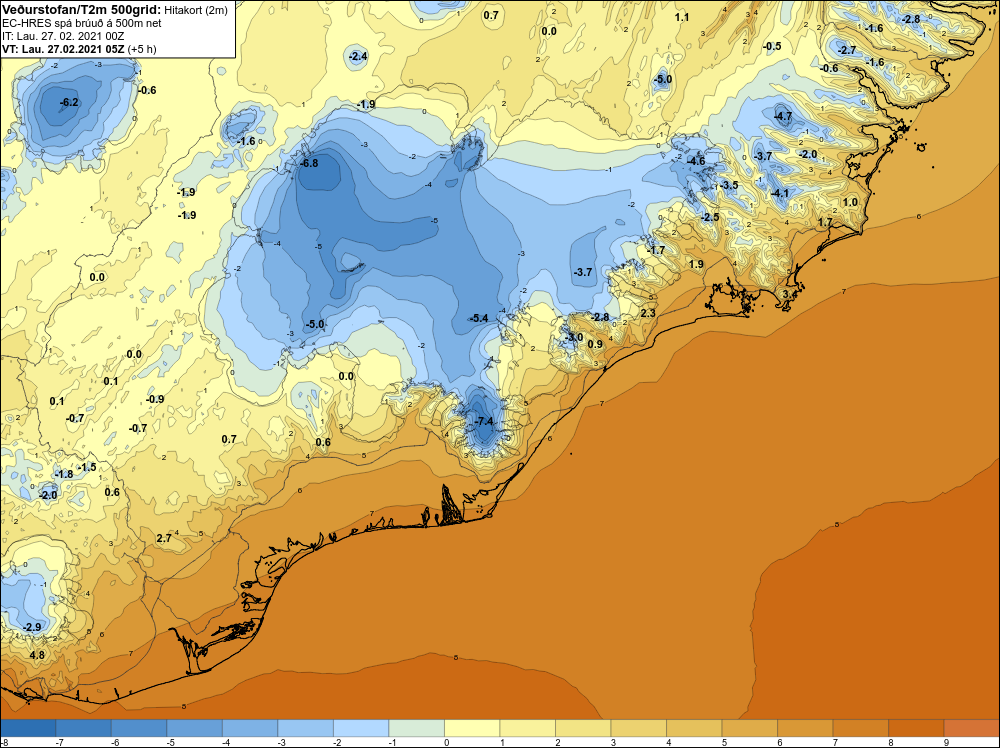Click the -2.7 label in the northeast
The image size is (1000, 748).
click(846, 50)
